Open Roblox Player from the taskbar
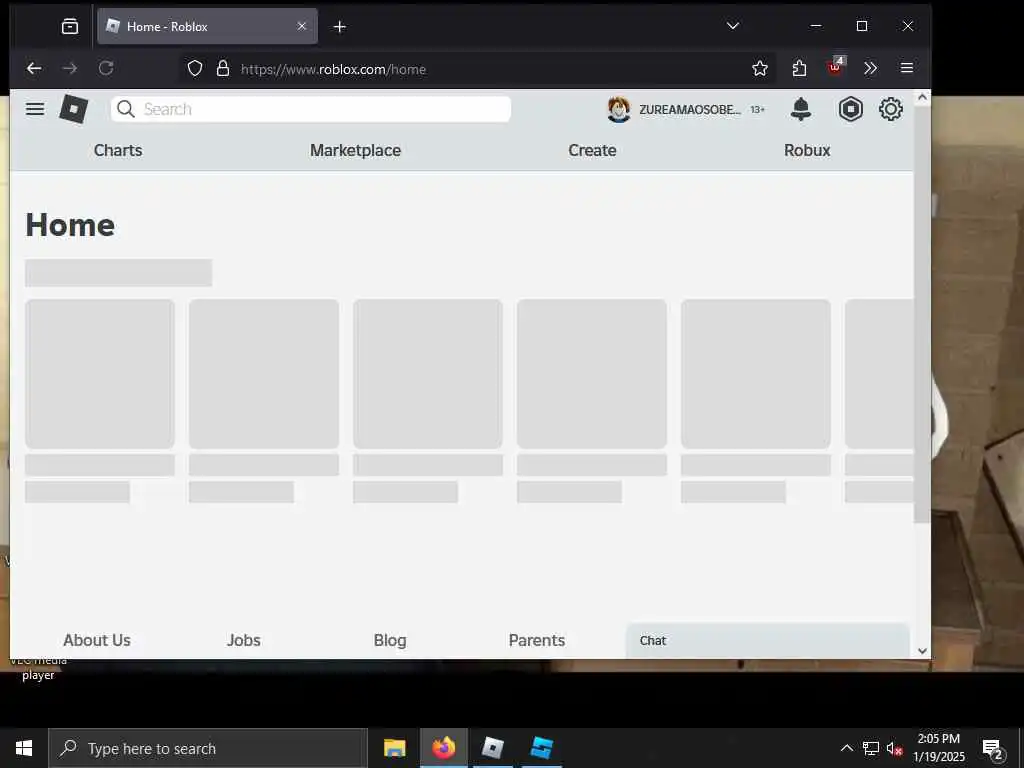The image size is (1024, 768). (492, 748)
